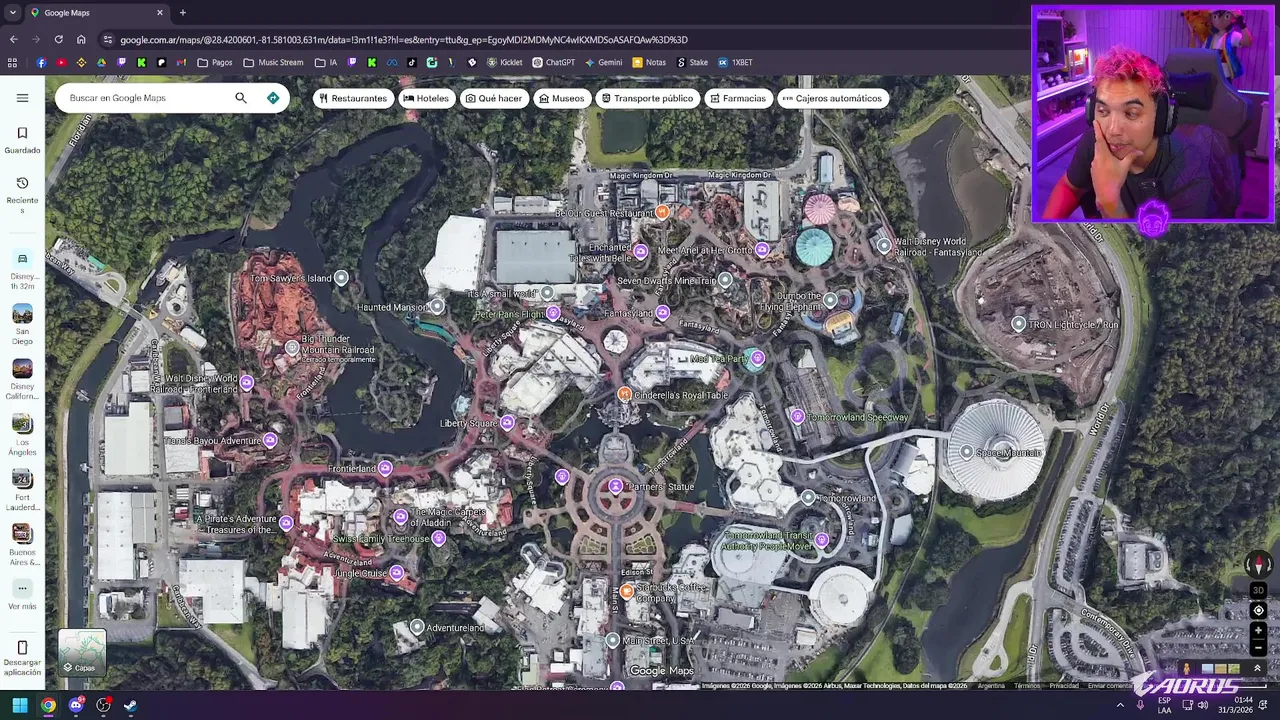Show hidden system tray icons

pos(1120,705)
